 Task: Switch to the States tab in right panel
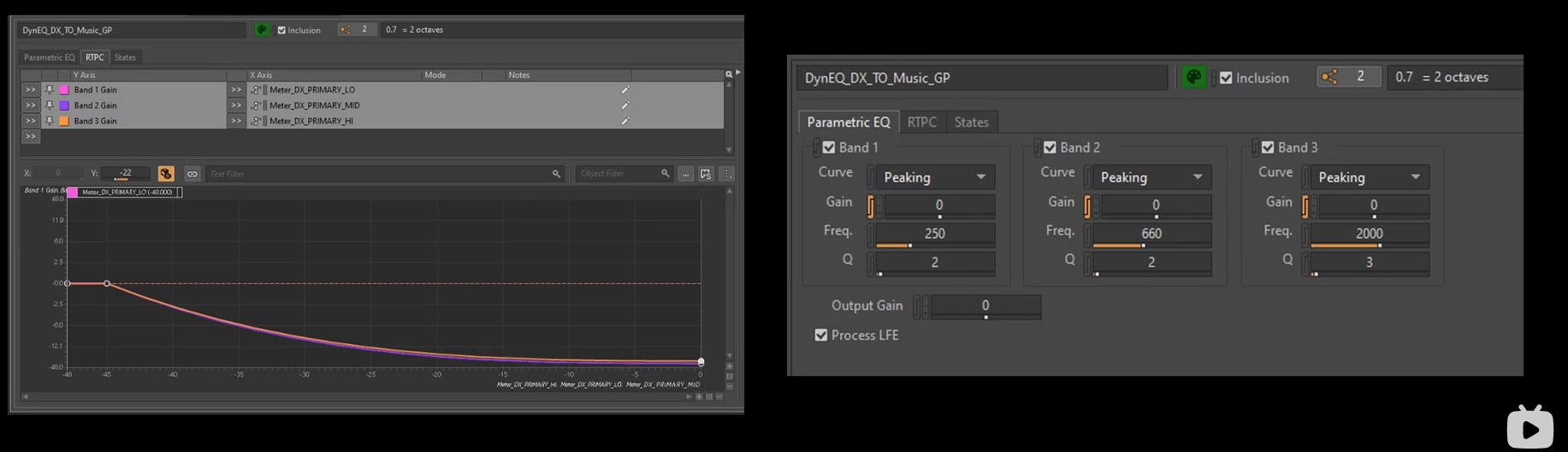971,122
